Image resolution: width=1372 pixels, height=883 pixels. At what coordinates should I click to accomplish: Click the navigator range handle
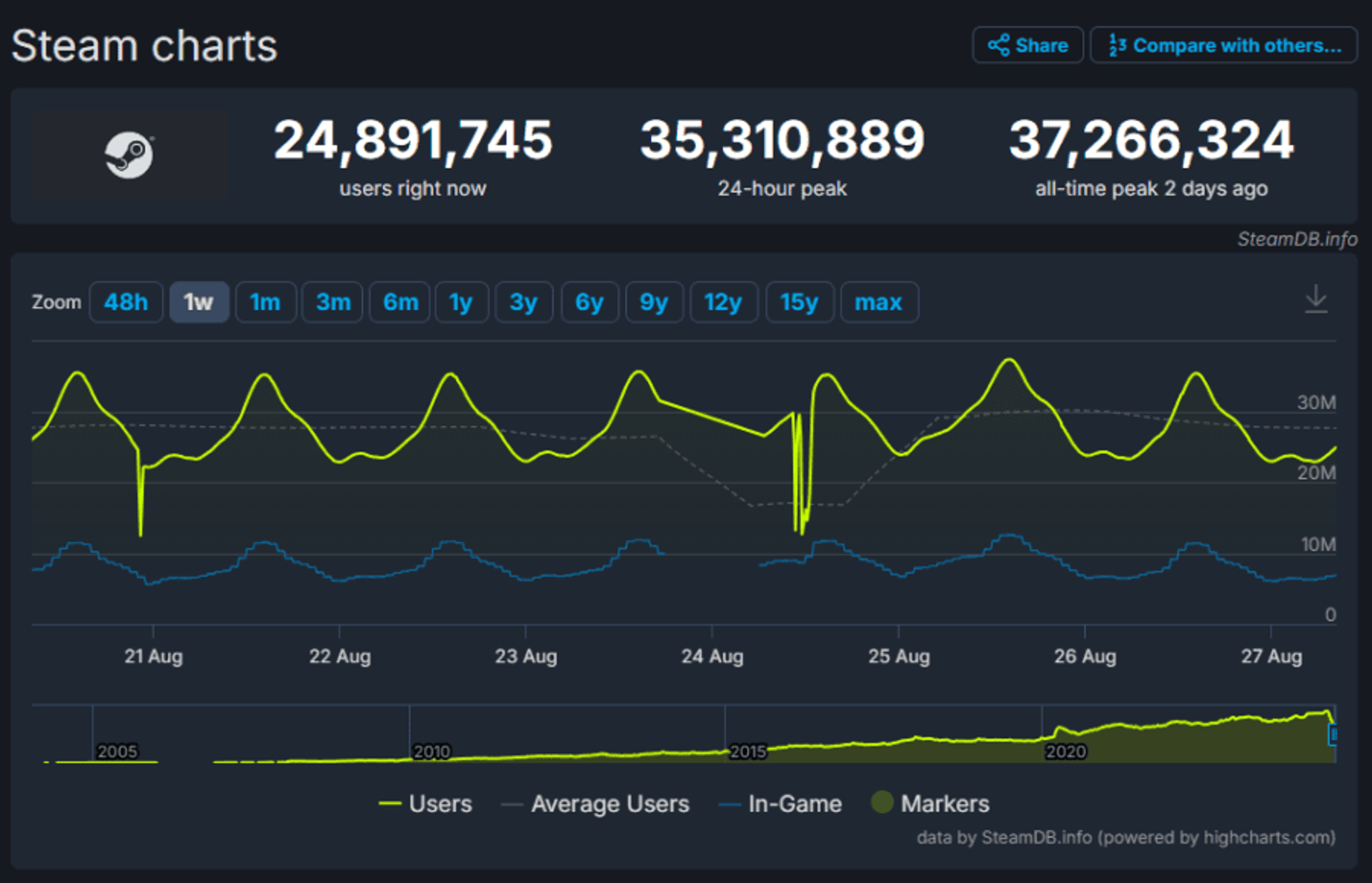pyautogui.click(x=1333, y=734)
